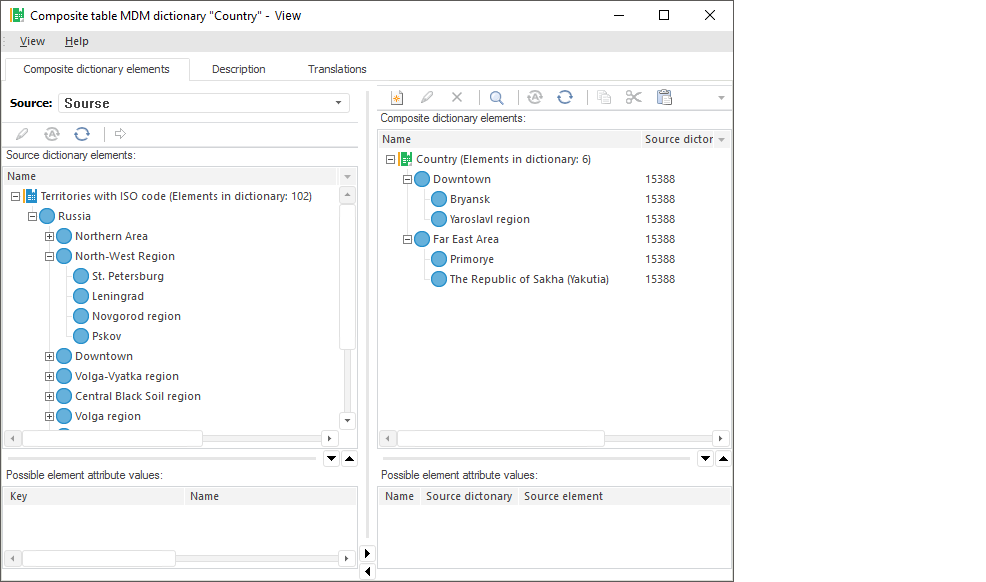Click the Territories with ISO code dictionary icon

(x=30, y=196)
